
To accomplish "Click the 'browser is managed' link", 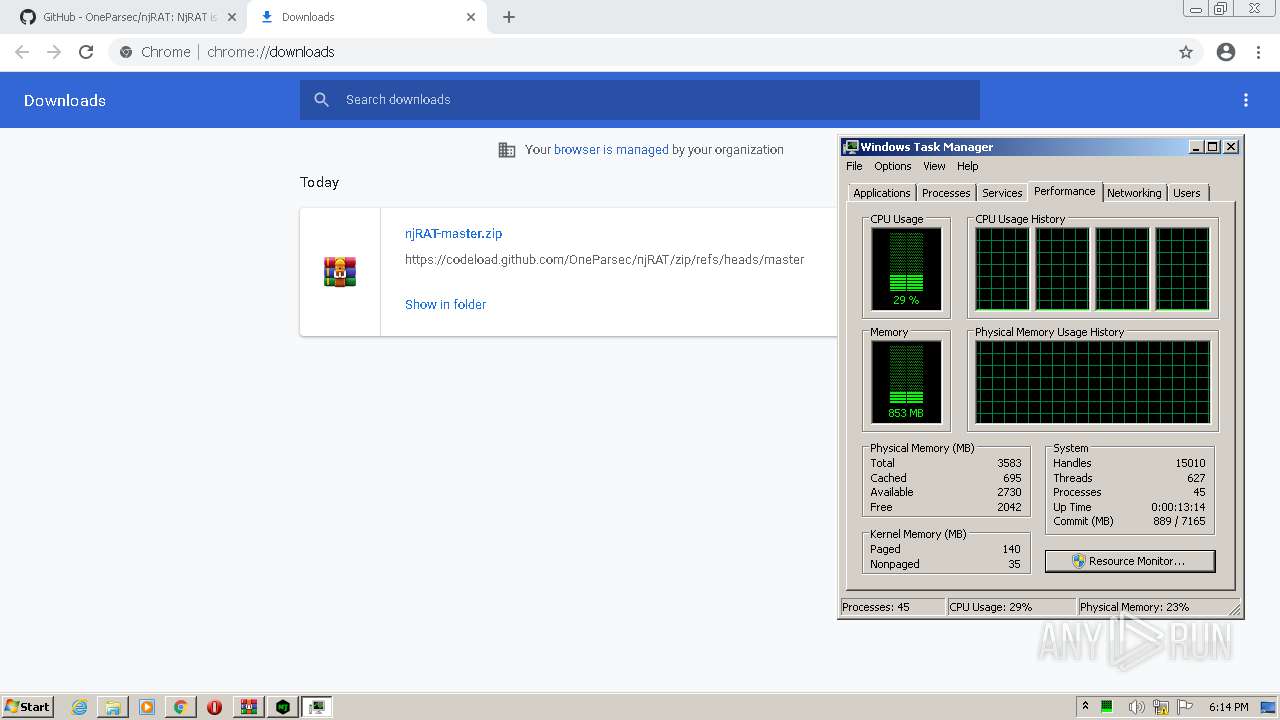I will (611, 150).
